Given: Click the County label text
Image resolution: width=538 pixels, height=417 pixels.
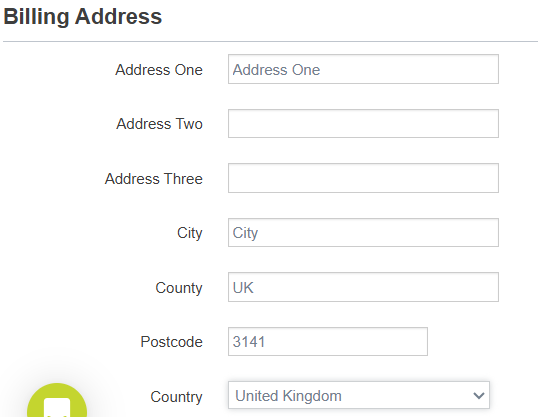Looking at the screenshot, I should (x=179, y=288).
